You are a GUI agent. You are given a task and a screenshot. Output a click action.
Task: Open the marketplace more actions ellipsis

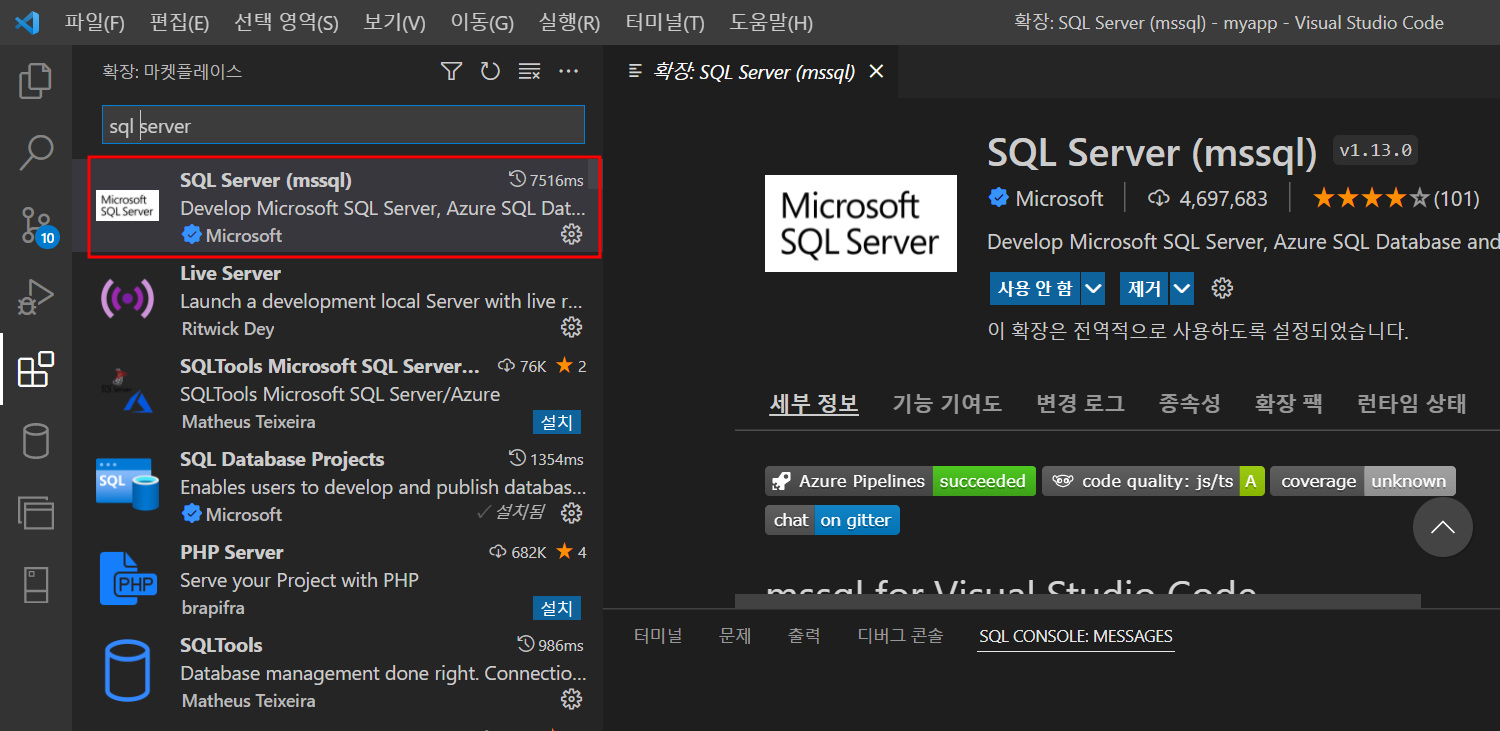click(x=568, y=71)
